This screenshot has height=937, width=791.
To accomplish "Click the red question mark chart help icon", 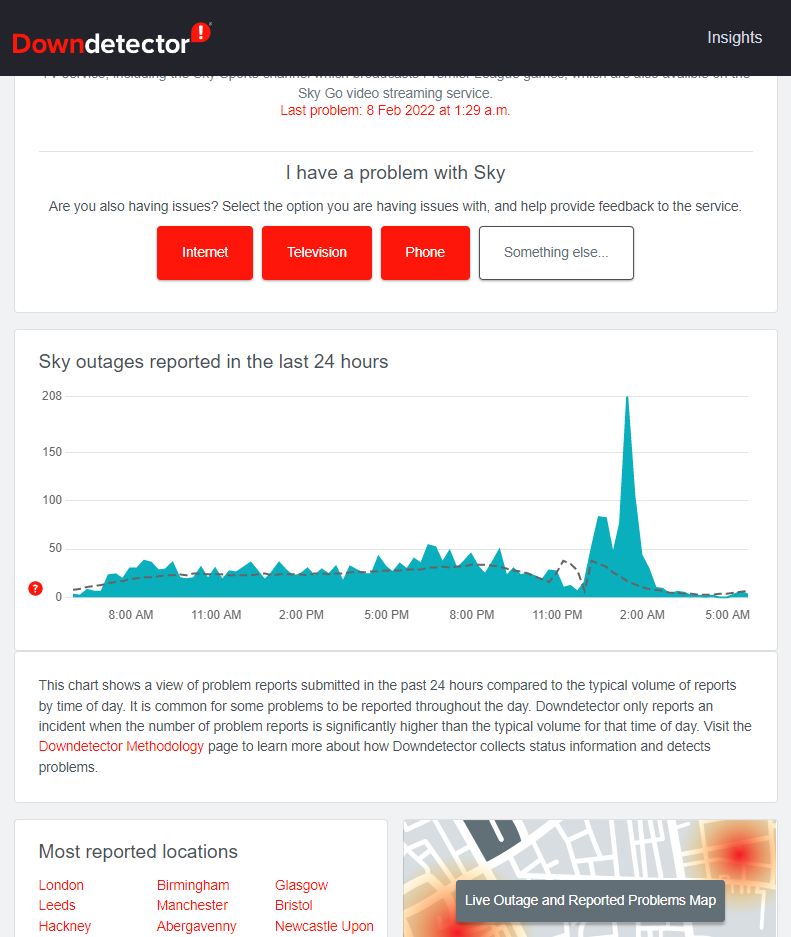I will tap(36, 589).
